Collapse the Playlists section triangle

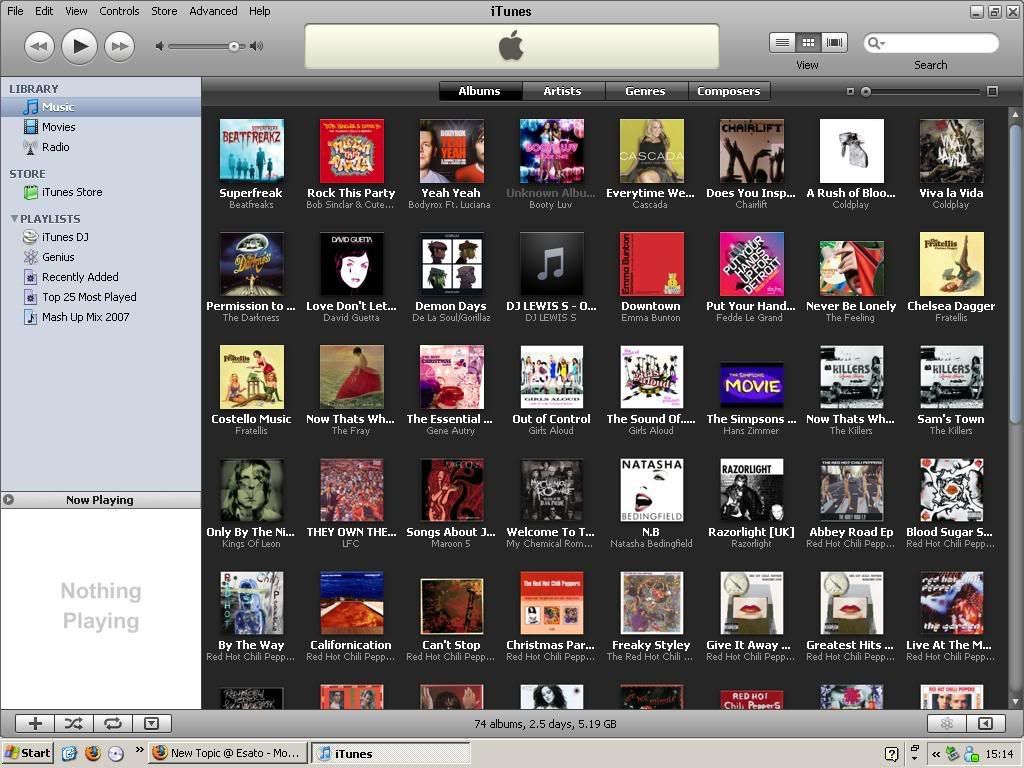tap(14, 219)
